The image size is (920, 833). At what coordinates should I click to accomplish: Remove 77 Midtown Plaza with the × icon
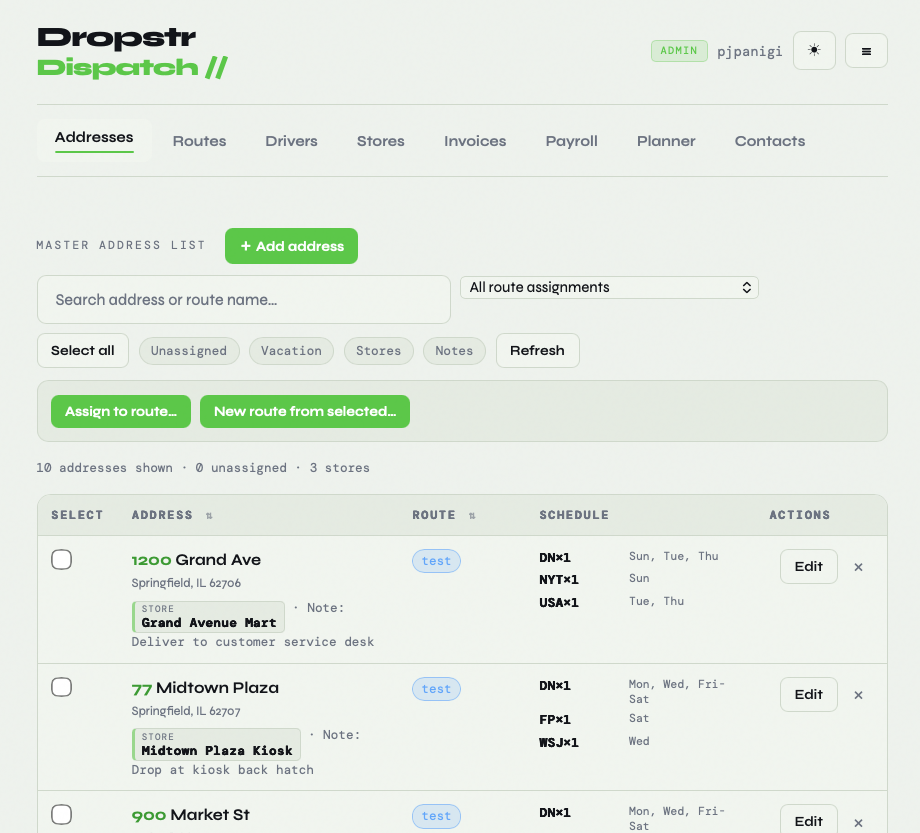858,695
